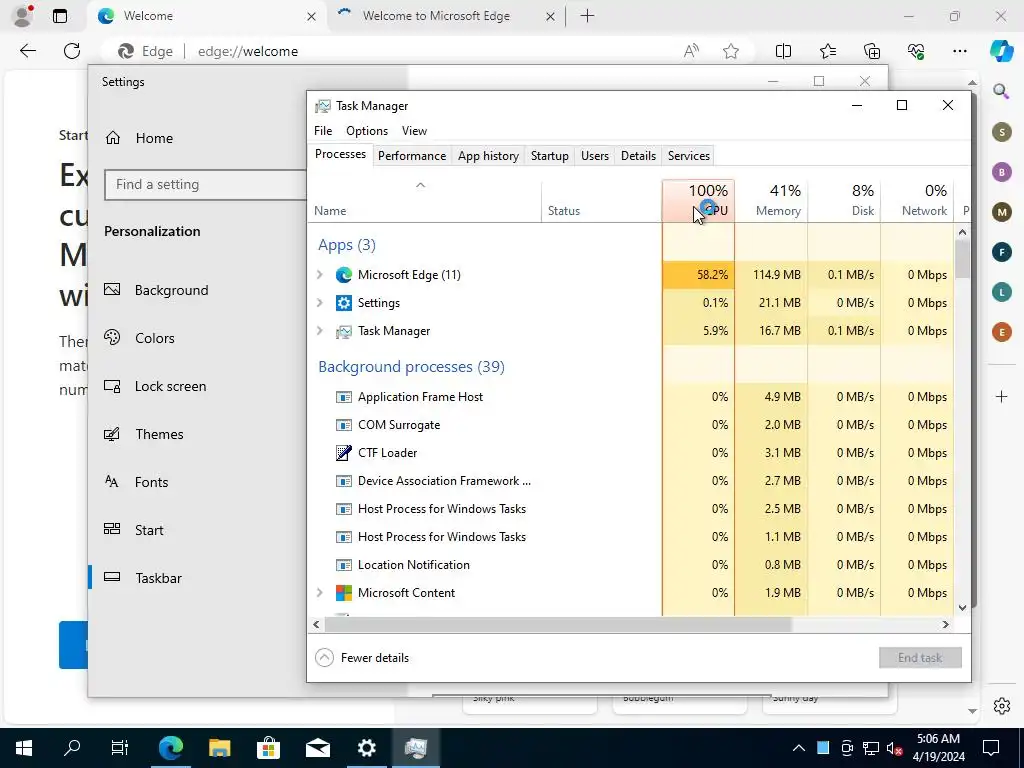Open Browser essentials heart icon

[x=916, y=51]
